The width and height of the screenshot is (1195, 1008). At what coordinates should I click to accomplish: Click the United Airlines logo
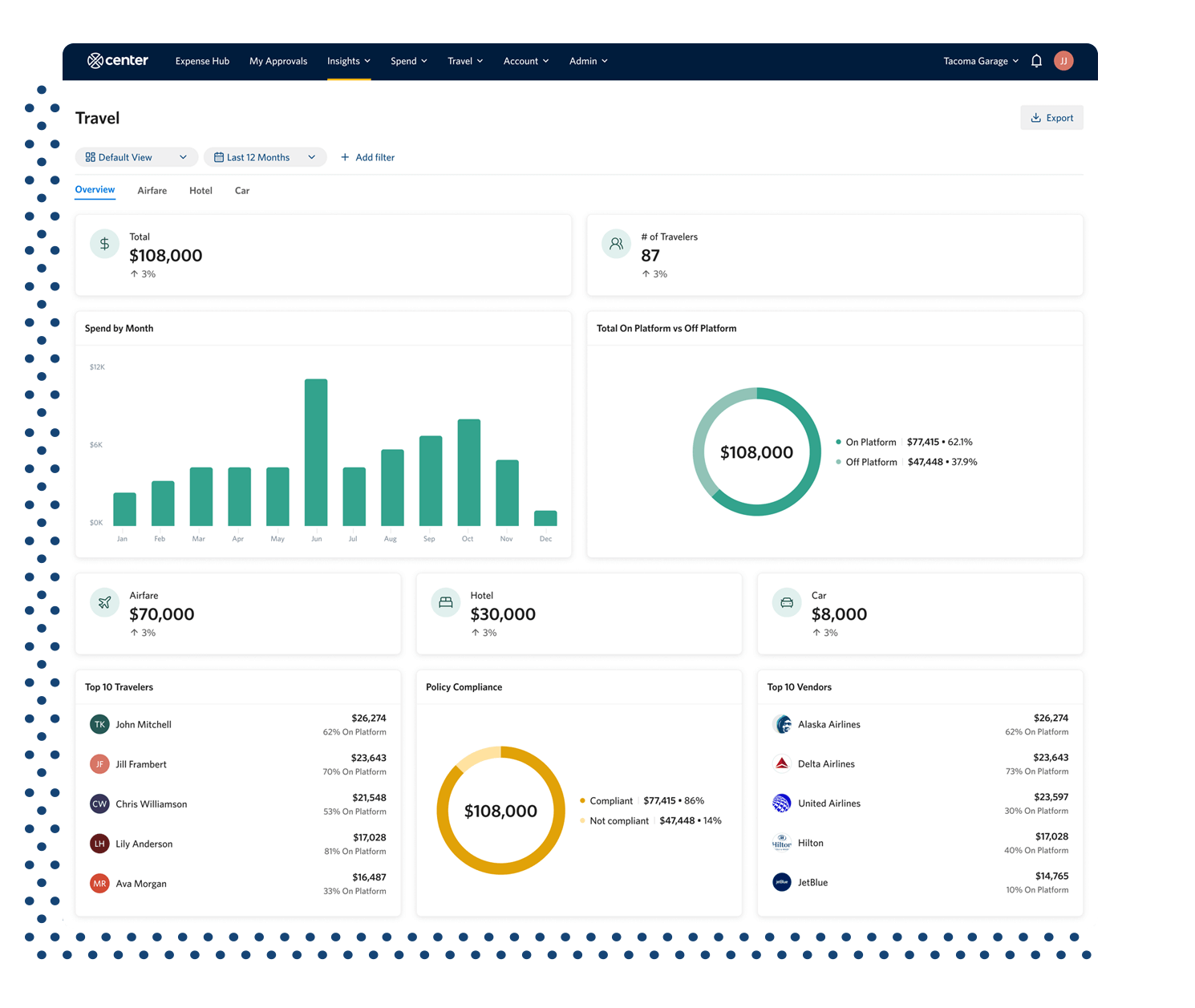click(x=782, y=803)
